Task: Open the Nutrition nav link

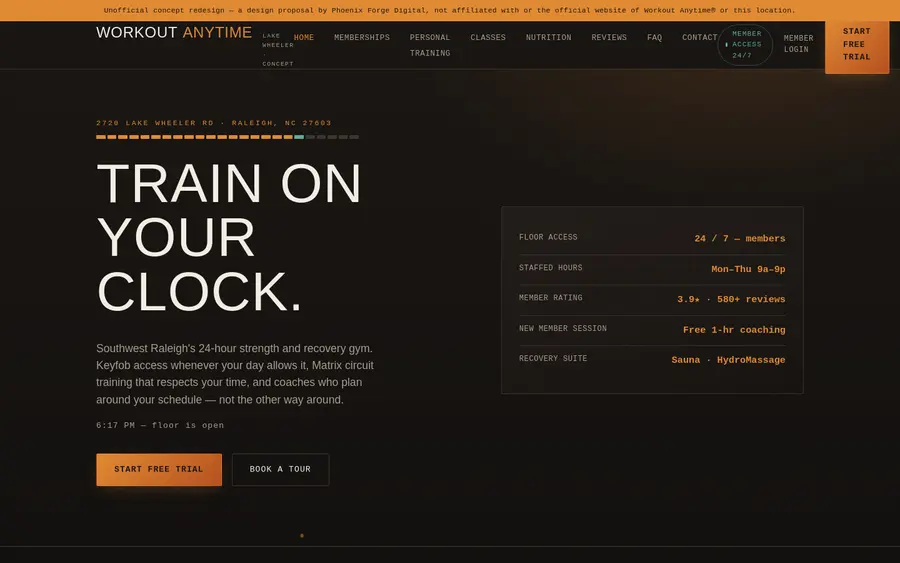Action: (x=548, y=38)
